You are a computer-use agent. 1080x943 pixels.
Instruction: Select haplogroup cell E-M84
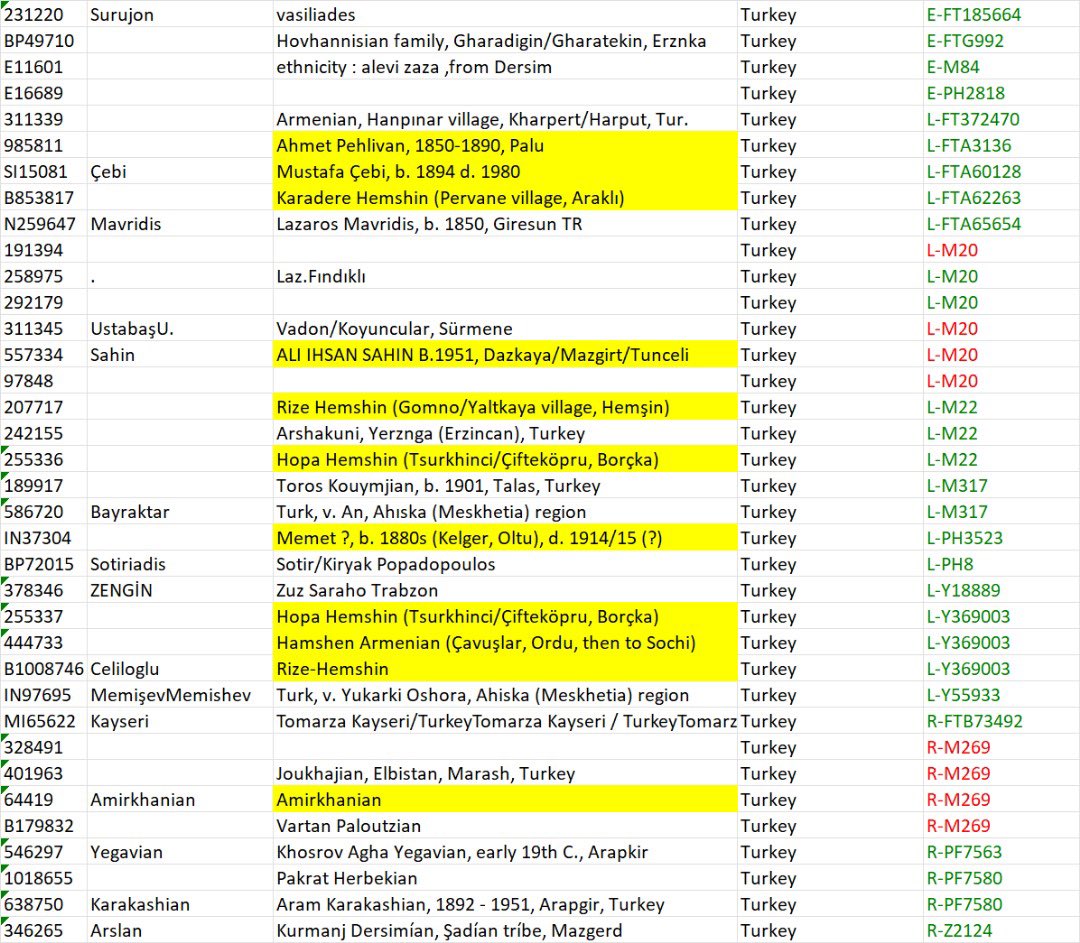(1001, 67)
